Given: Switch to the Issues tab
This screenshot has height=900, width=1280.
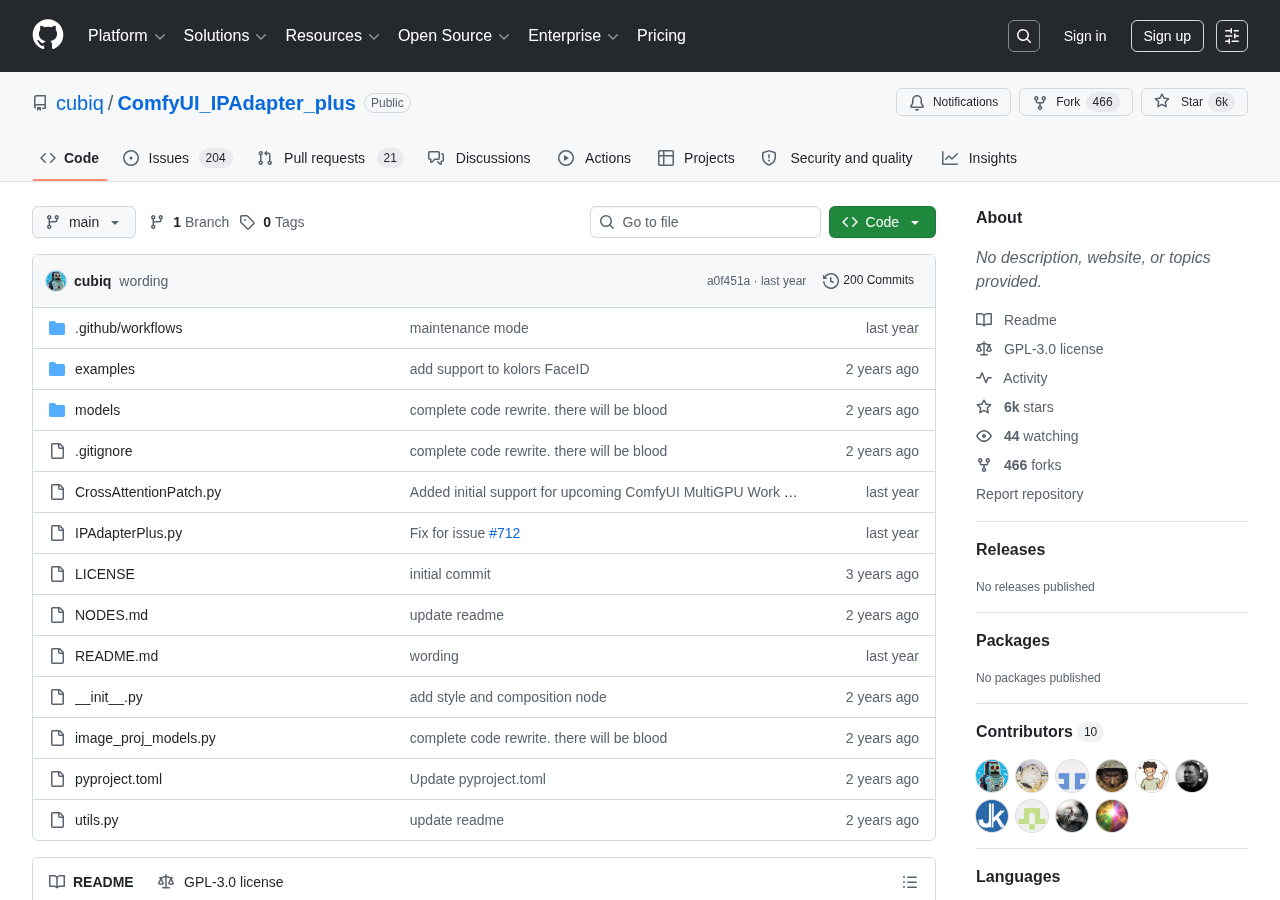Looking at the screenshot, I should click(178, 158).
